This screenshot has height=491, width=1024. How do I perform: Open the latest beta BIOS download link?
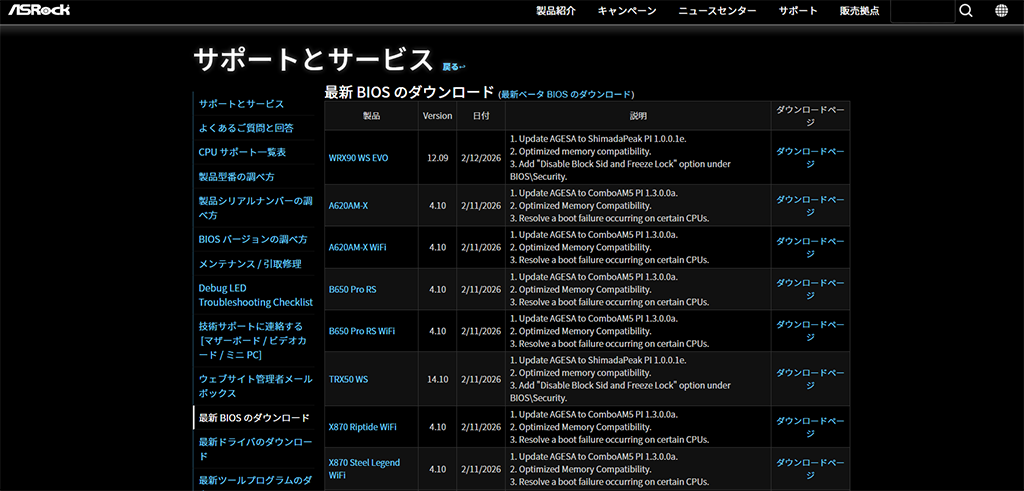(x=566, y=94)
